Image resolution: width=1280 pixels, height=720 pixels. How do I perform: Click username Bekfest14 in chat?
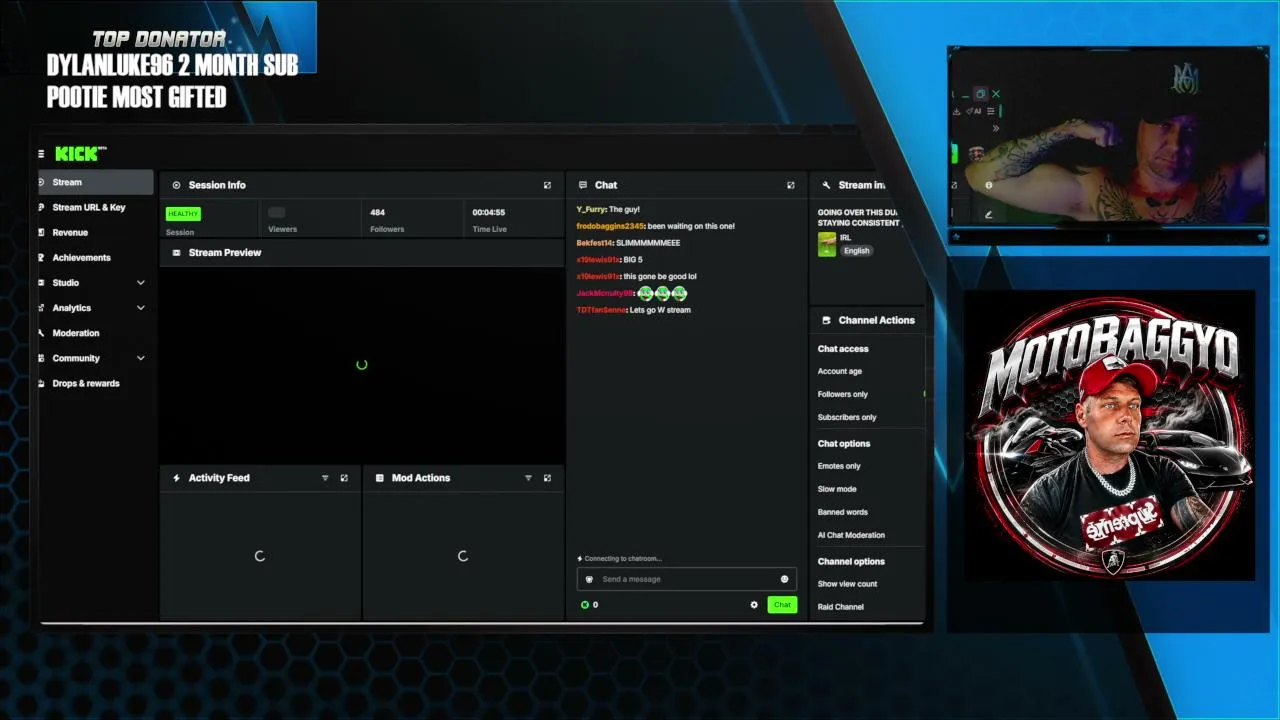click(595, 243)
